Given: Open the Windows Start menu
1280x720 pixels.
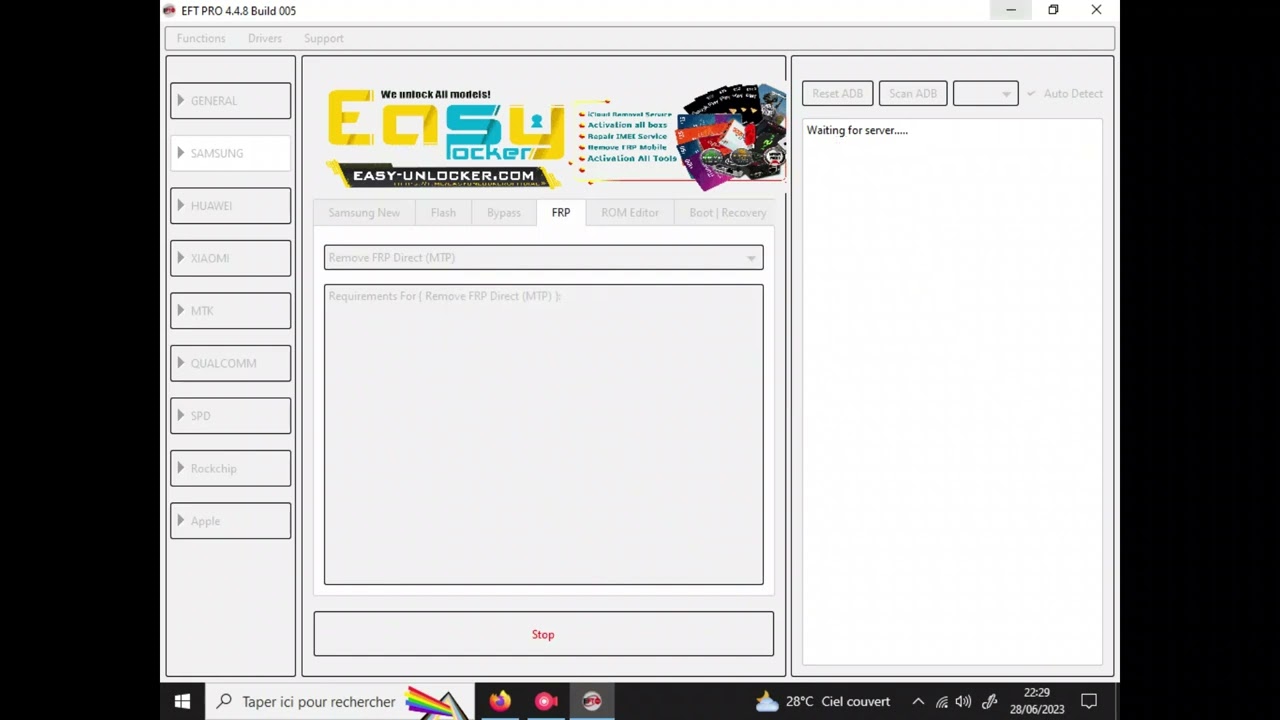Looking at the screenshot, I should (x=183, y=701).
